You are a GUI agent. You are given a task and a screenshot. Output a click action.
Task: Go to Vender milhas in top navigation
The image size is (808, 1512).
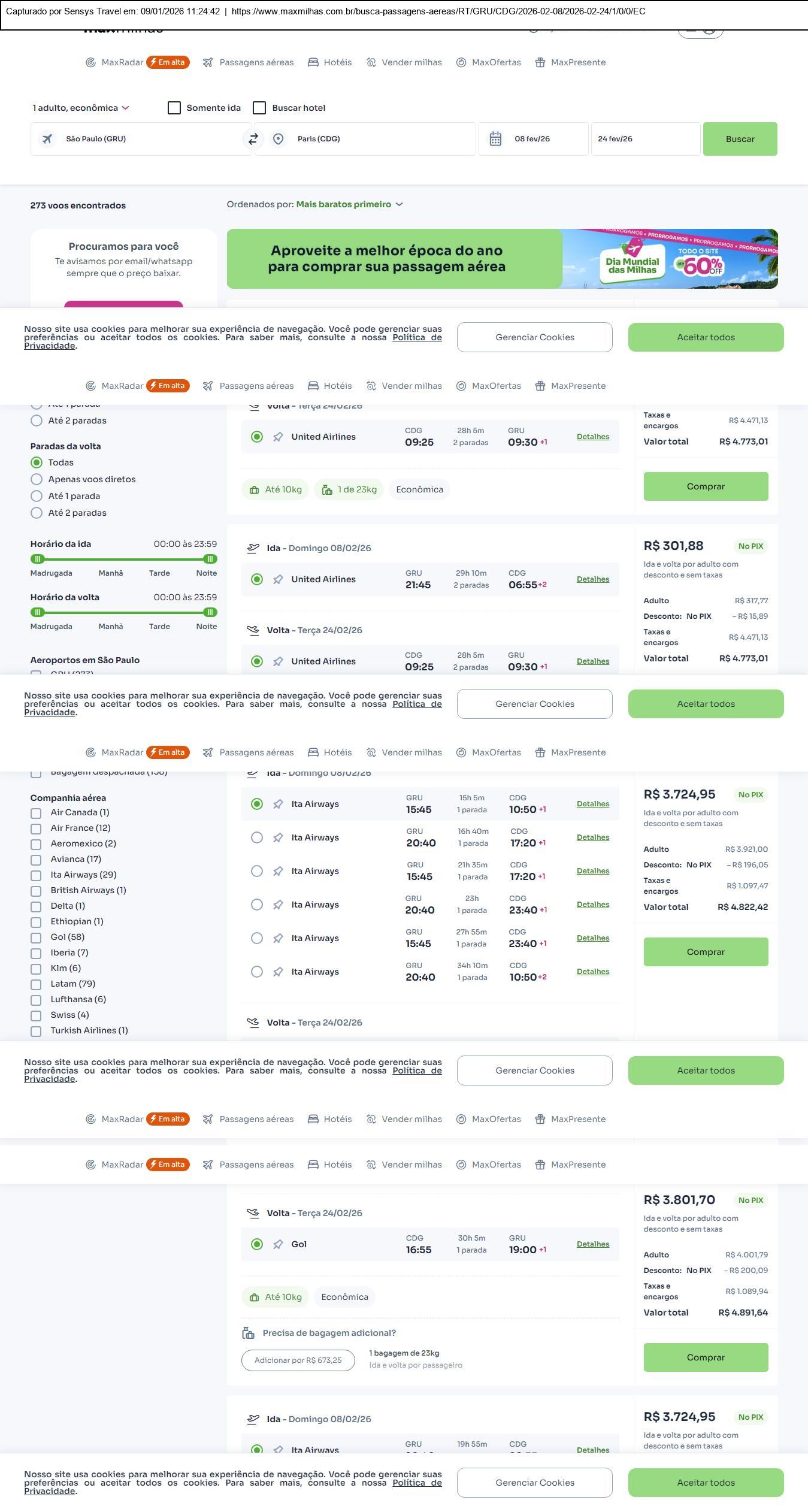coord(404,62)
